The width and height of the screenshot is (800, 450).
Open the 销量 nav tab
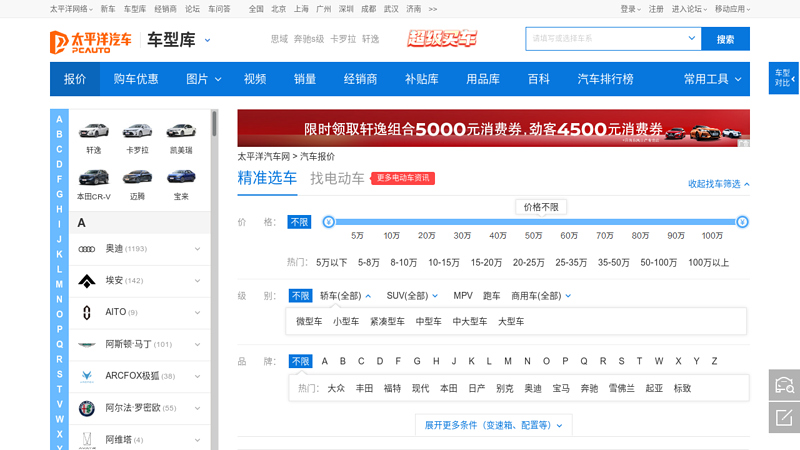click(x=305, y=79)
